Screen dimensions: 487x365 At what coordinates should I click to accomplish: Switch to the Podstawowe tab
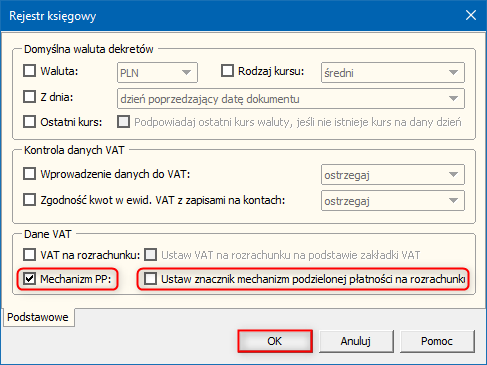point(38,317)
